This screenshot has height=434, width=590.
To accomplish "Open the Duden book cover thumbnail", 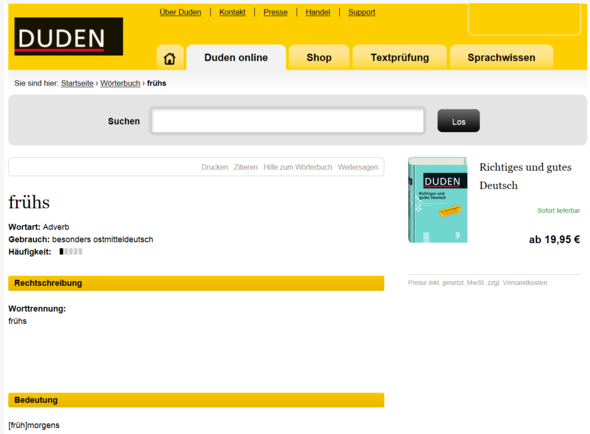I will tap(438, 200).
